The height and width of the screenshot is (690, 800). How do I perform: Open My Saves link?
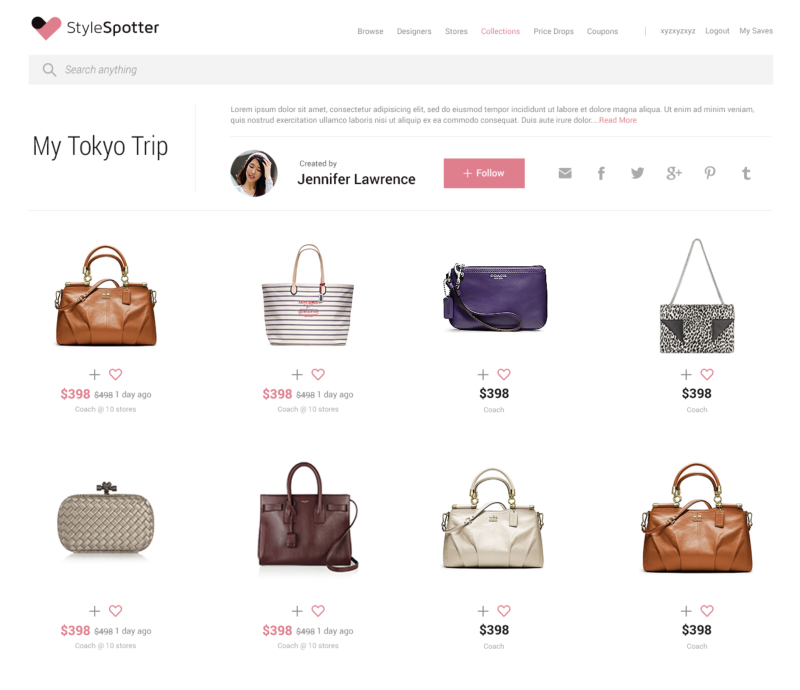[x=756, y=31]
